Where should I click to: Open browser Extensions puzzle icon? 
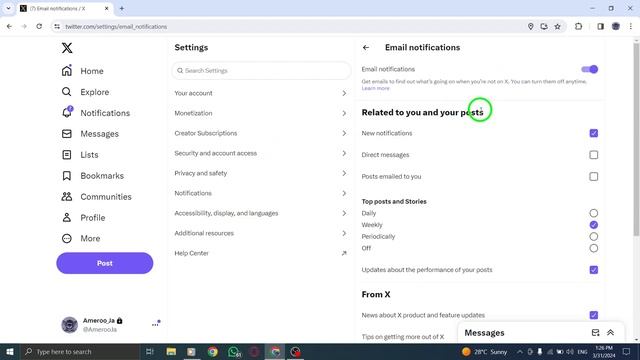(578, 27)
